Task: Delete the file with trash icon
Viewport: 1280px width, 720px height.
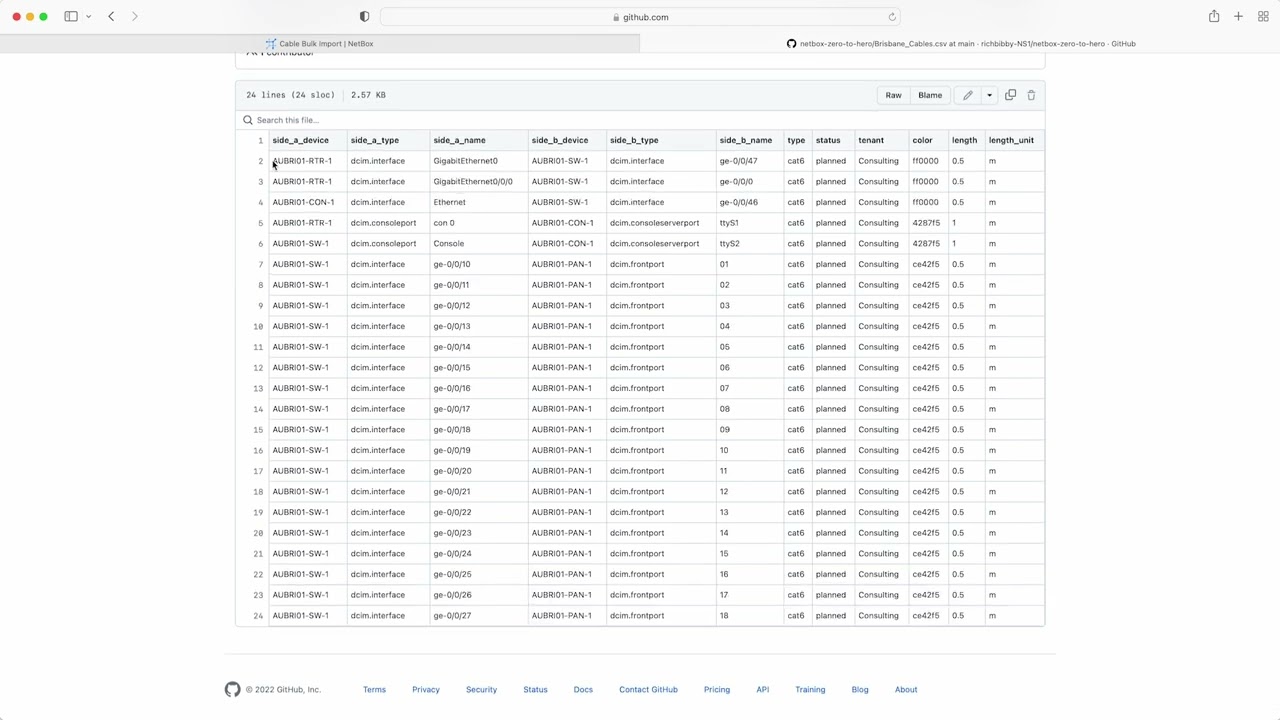Action: pos(1031,95)
